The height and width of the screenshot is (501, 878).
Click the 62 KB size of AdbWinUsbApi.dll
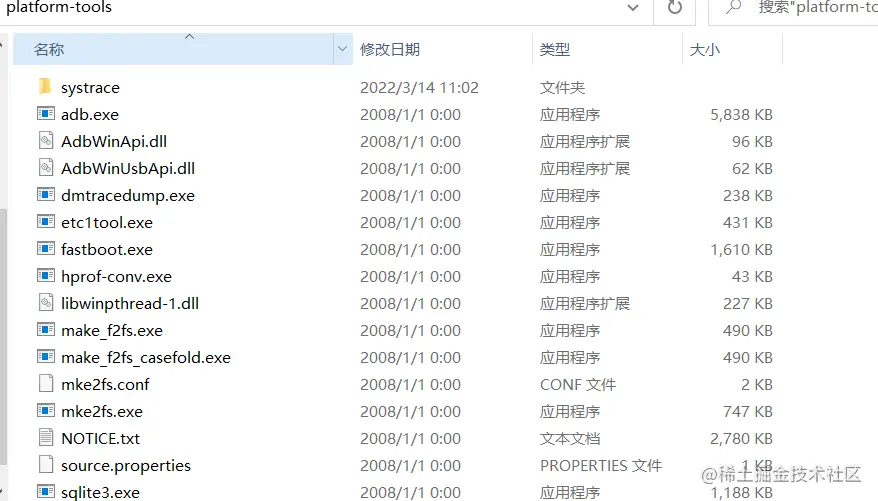pyautogui.click(x=752, y=168)
